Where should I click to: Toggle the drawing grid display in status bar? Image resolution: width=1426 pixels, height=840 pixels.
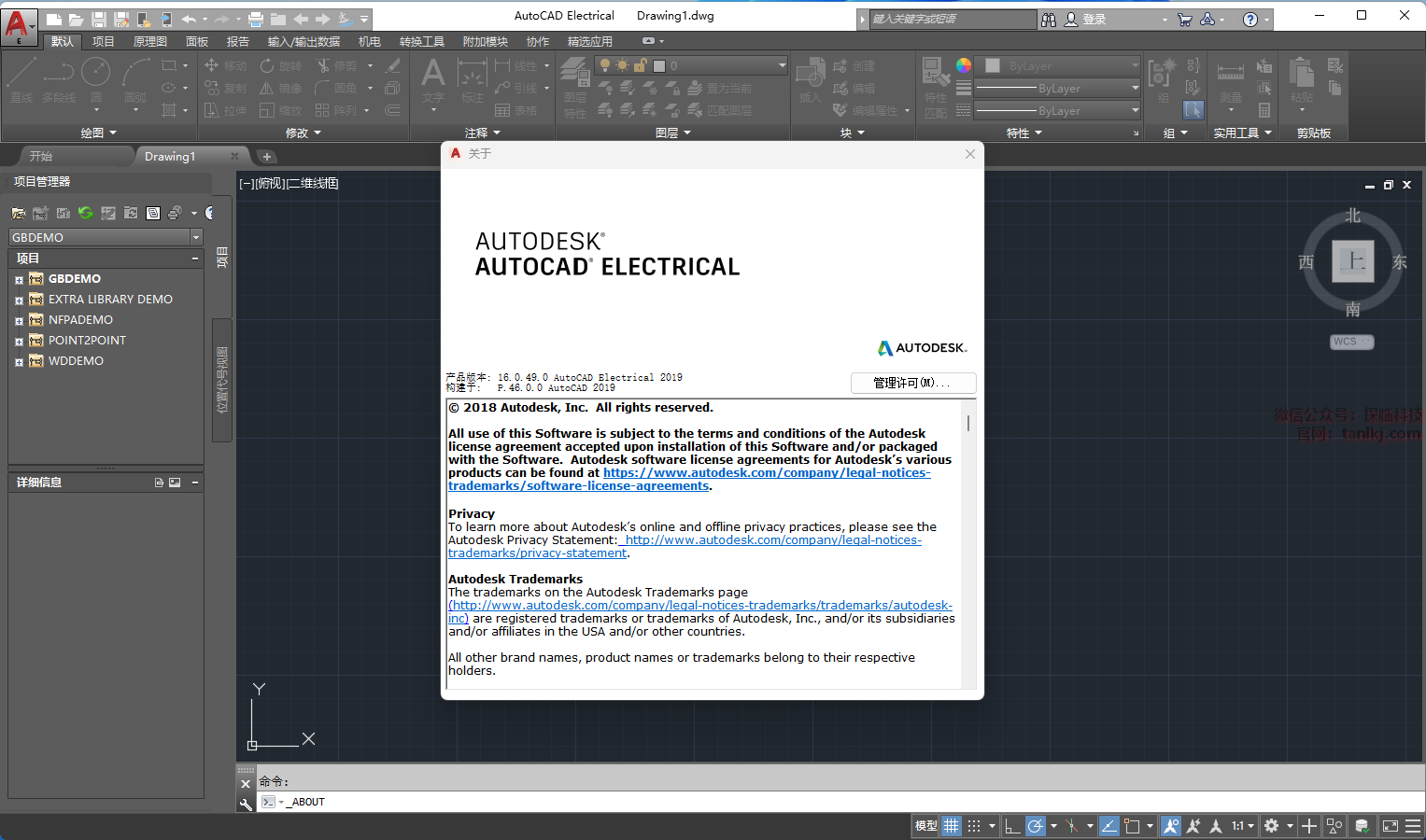(x=951, y=826)
